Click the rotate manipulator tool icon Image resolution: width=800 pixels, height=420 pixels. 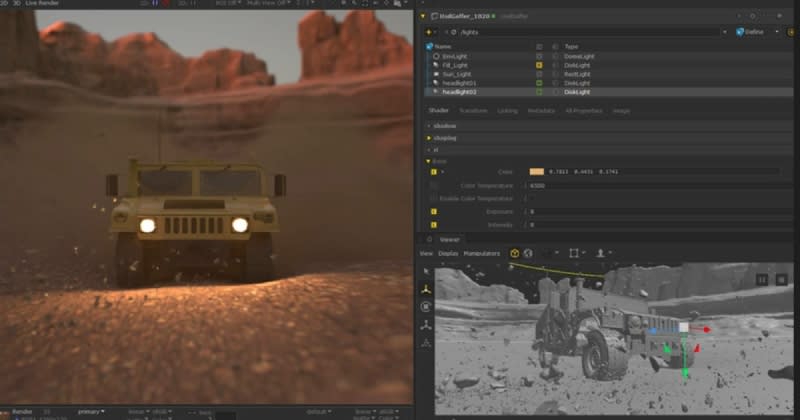point(426,307)
